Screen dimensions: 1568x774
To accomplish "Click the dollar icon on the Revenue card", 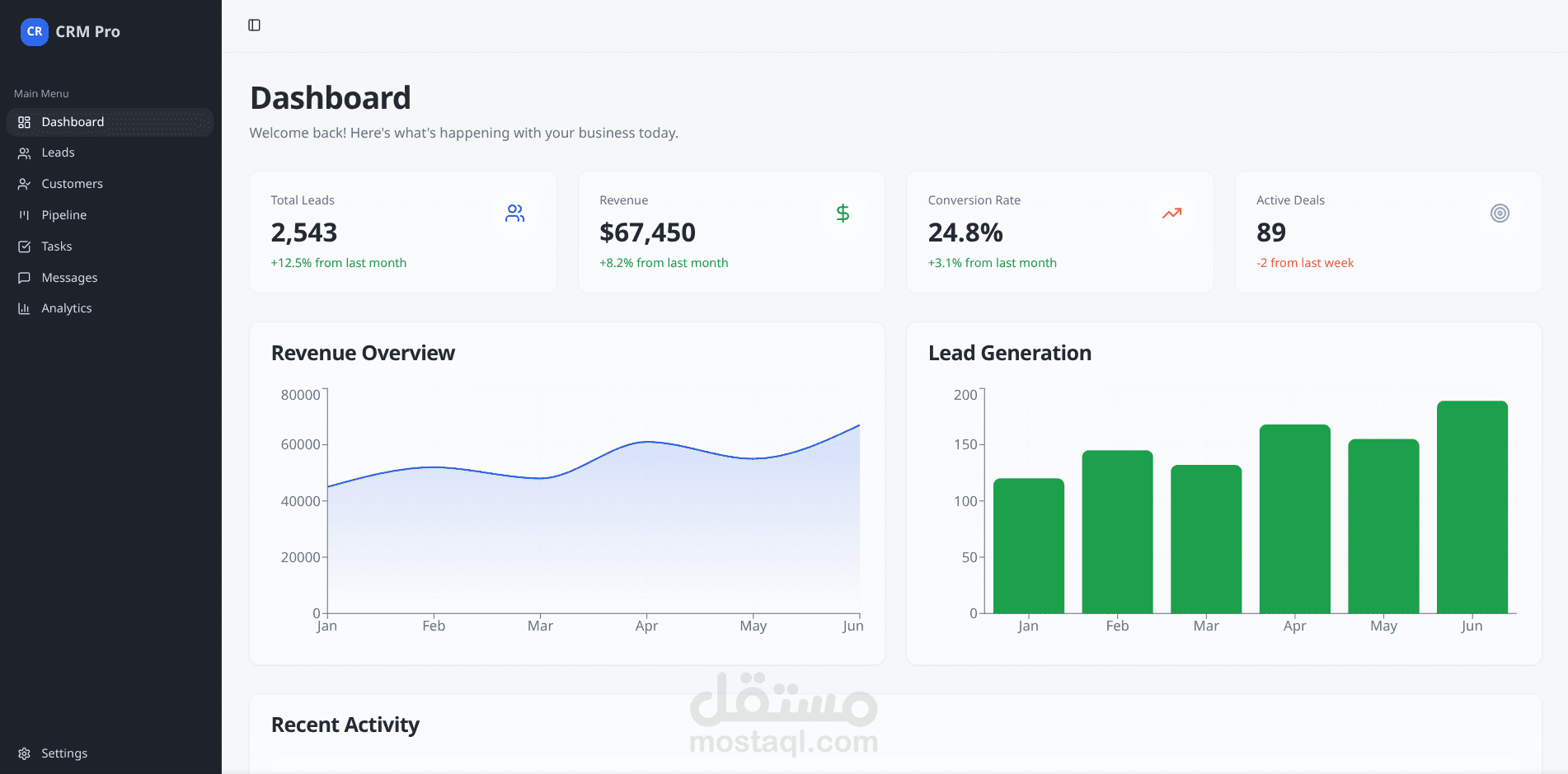I will tap(843, 213).
